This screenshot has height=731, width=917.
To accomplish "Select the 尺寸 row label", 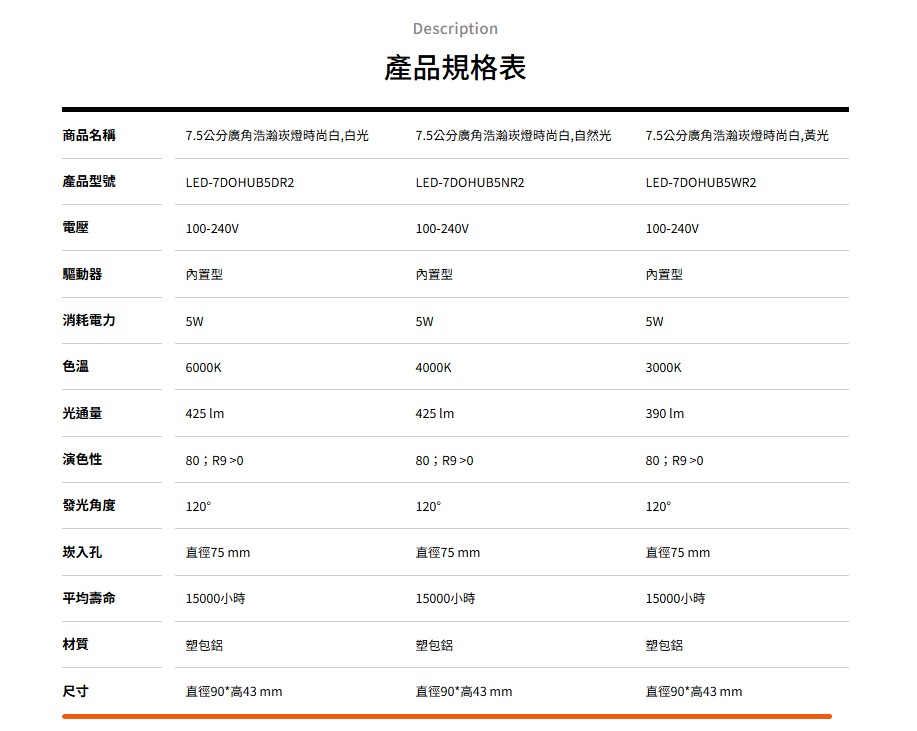I will (x=75, y=691).
